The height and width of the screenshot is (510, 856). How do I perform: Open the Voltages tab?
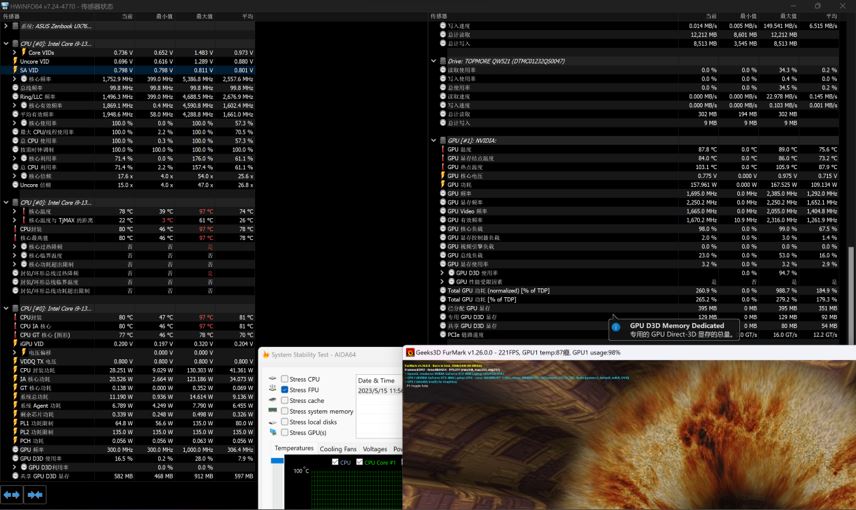375,449
